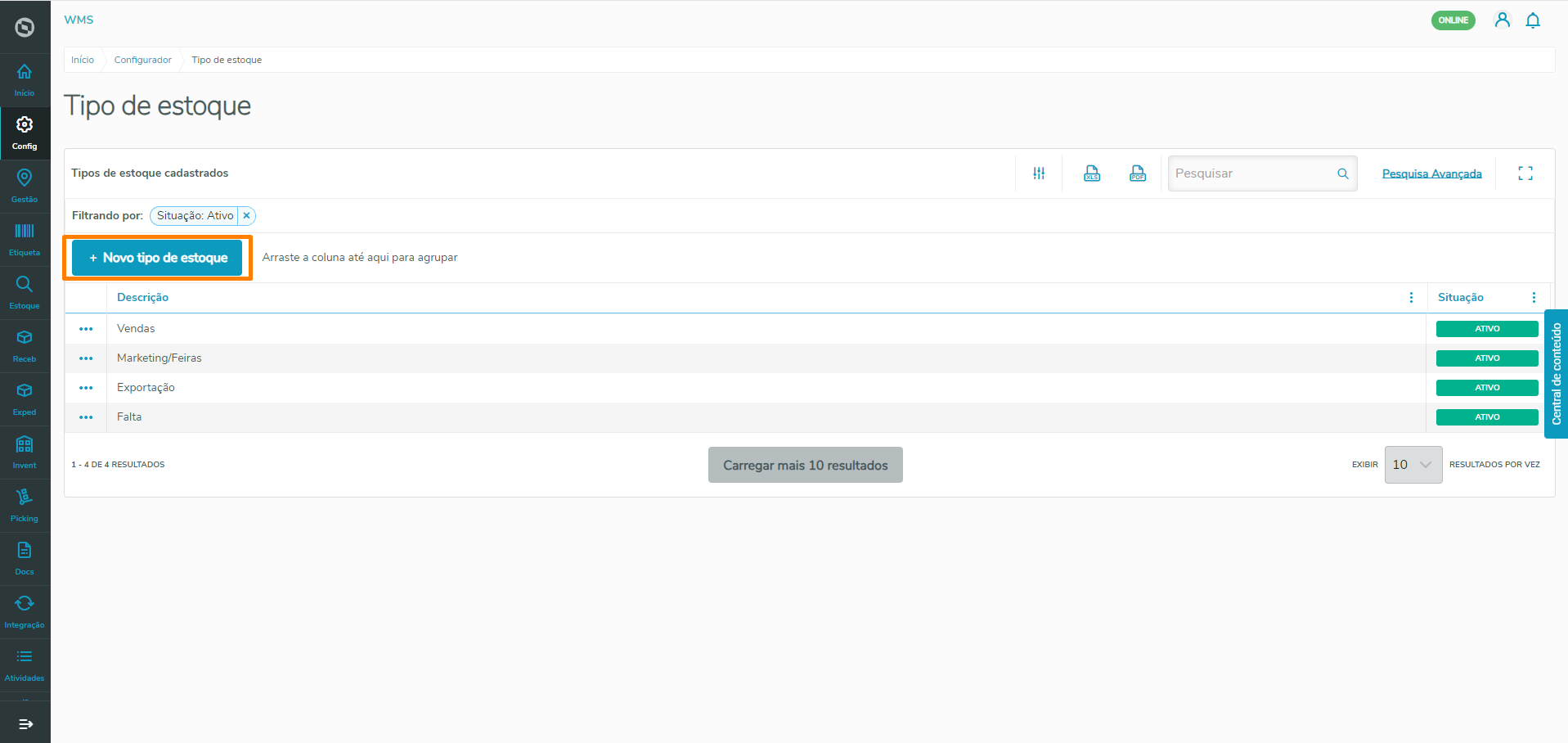
Task: Open the user profile icon
Action: point(1502,20)
